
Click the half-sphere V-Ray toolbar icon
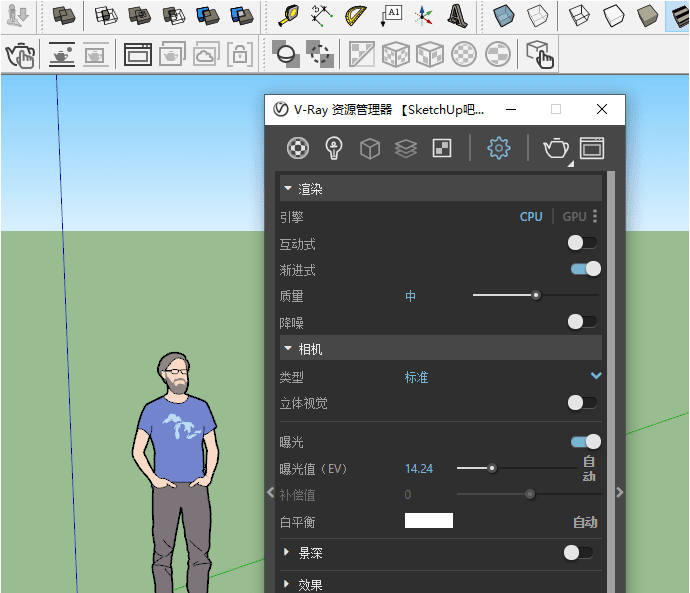(498, 54)
